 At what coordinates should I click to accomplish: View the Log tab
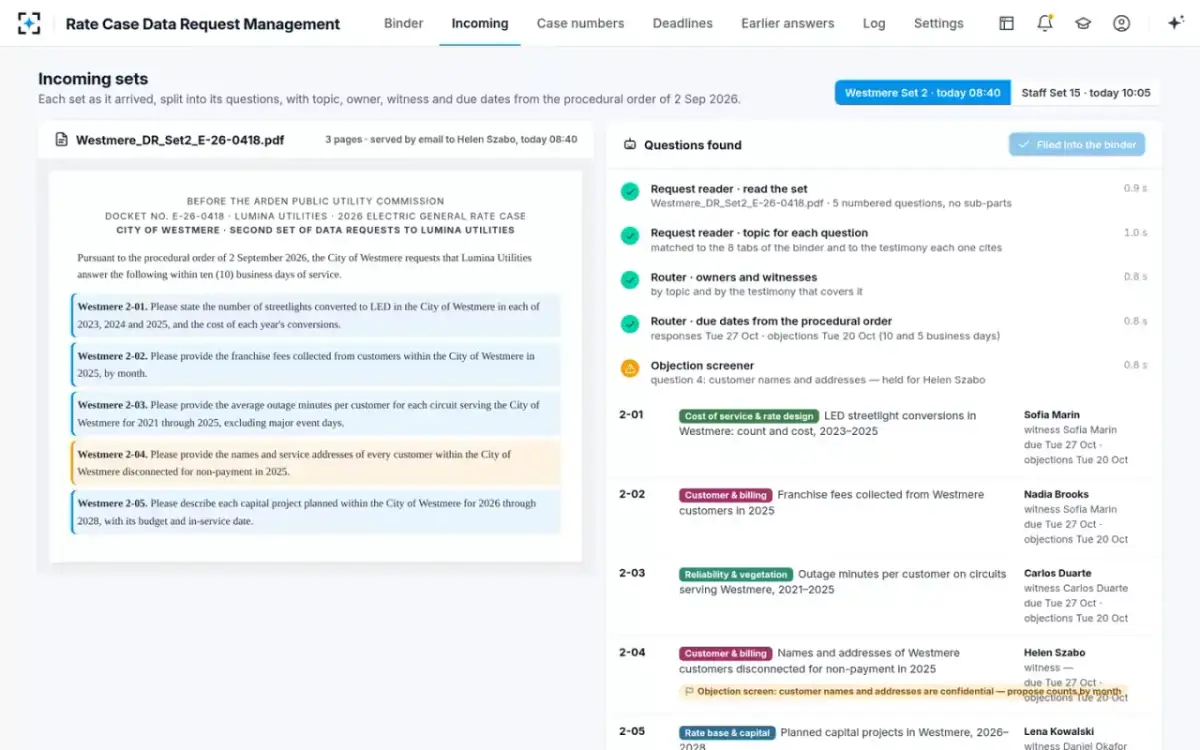(x=874, y=23)
